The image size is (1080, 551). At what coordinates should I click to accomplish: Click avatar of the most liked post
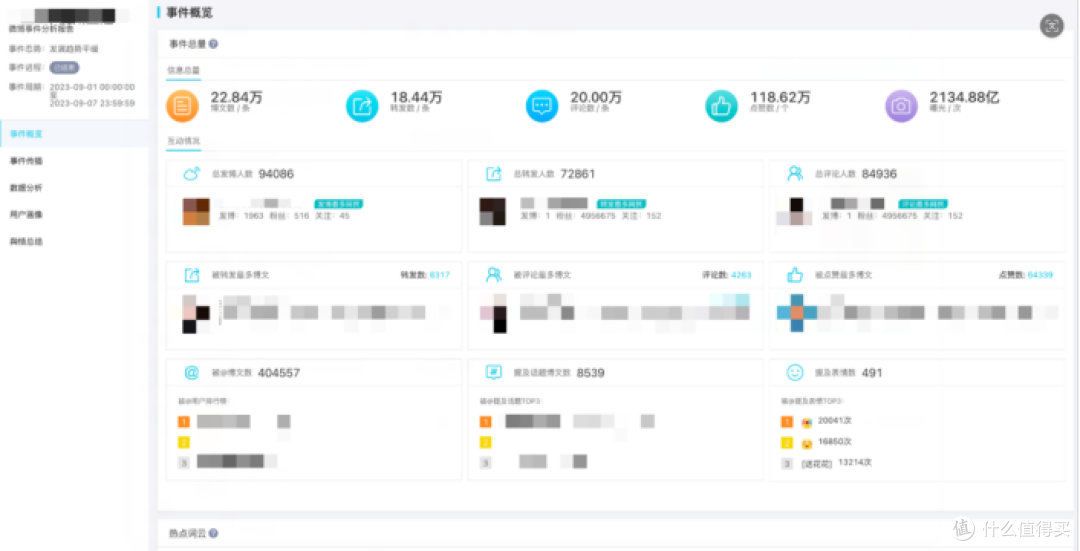[x=797, y=313]
